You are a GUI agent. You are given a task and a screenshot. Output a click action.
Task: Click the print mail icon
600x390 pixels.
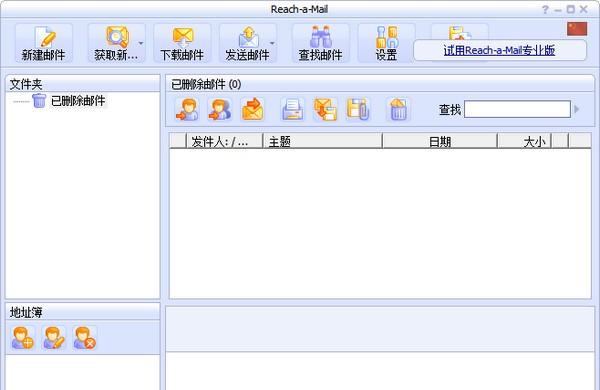coord(293,109)
